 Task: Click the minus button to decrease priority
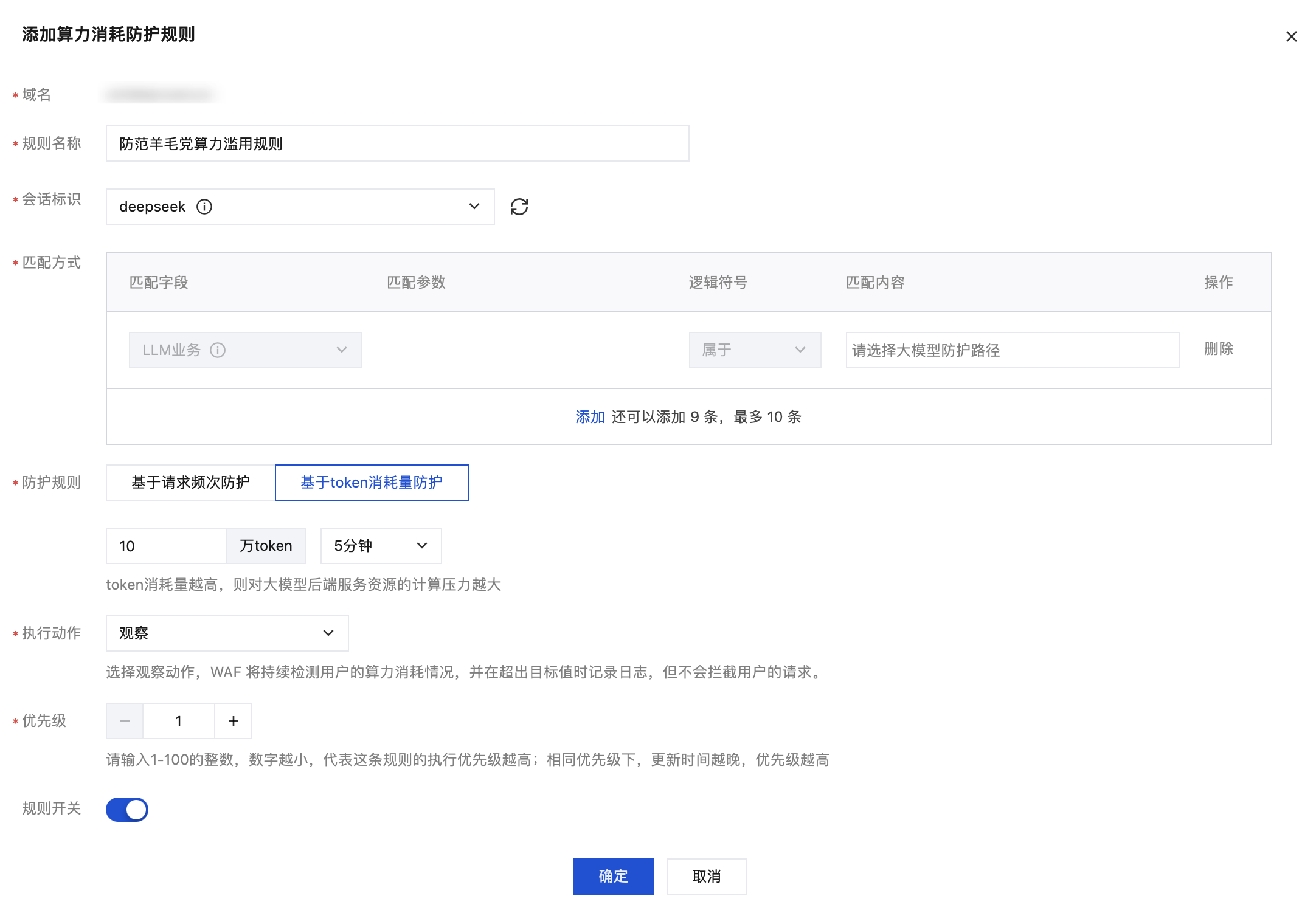125,721
